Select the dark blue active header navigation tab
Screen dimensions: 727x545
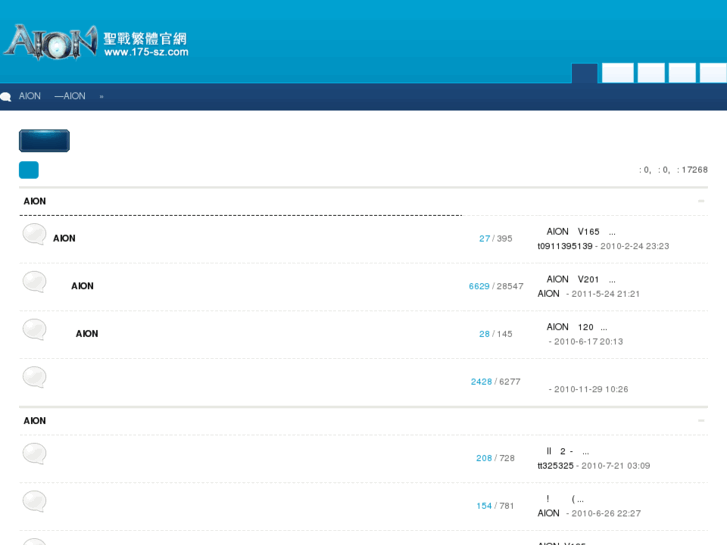[585, 73]
